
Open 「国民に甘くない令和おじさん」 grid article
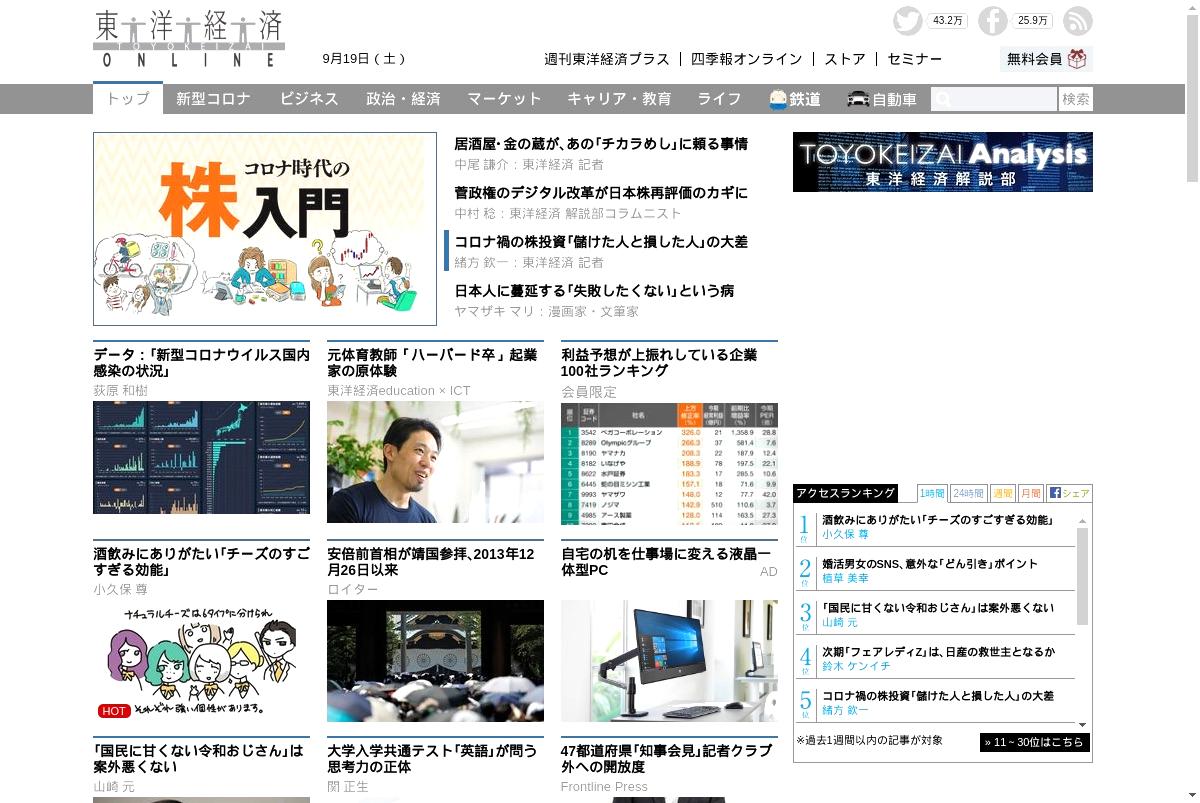click(198, 759)
